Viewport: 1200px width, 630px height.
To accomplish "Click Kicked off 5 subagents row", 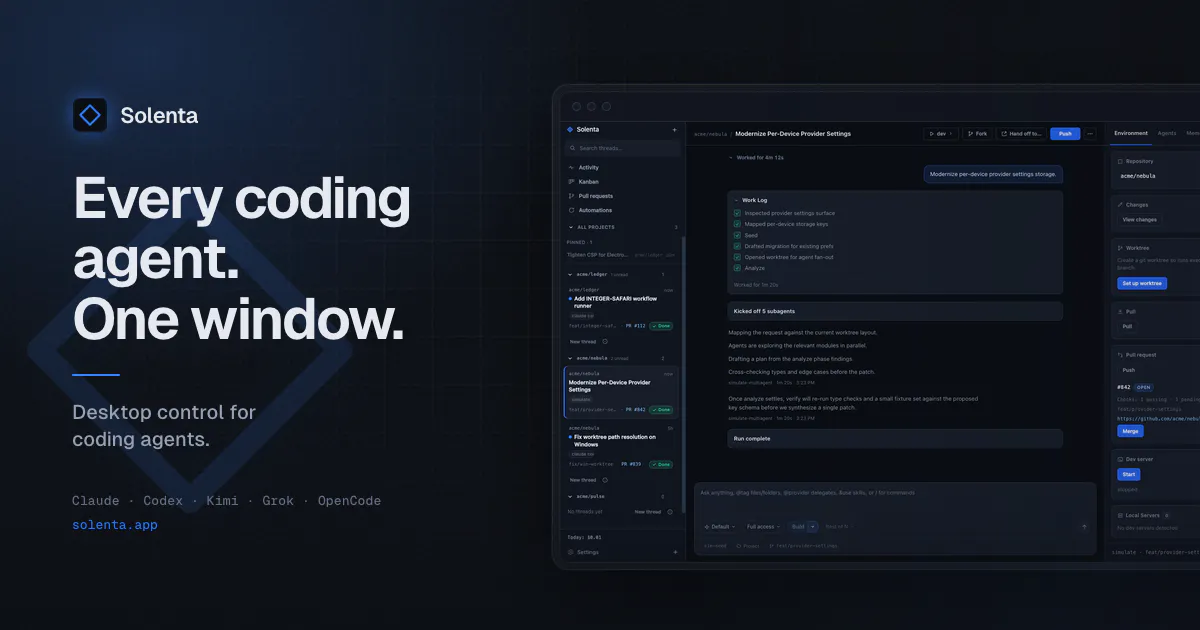I will pos(895,311).
